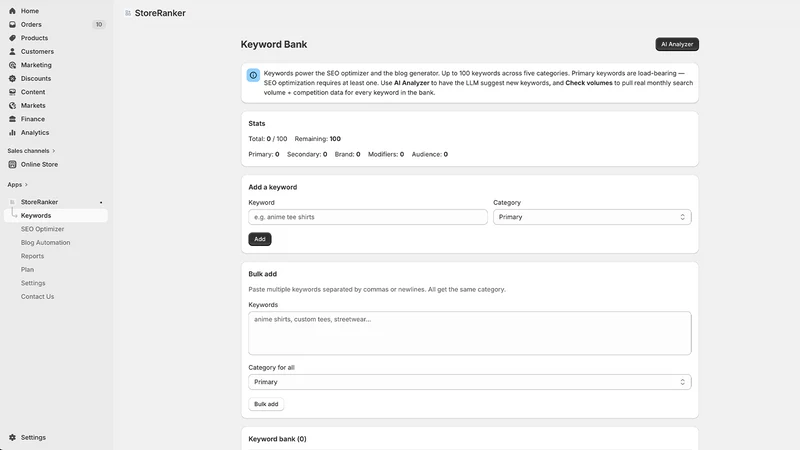Open the Reports page

(32, 256)
